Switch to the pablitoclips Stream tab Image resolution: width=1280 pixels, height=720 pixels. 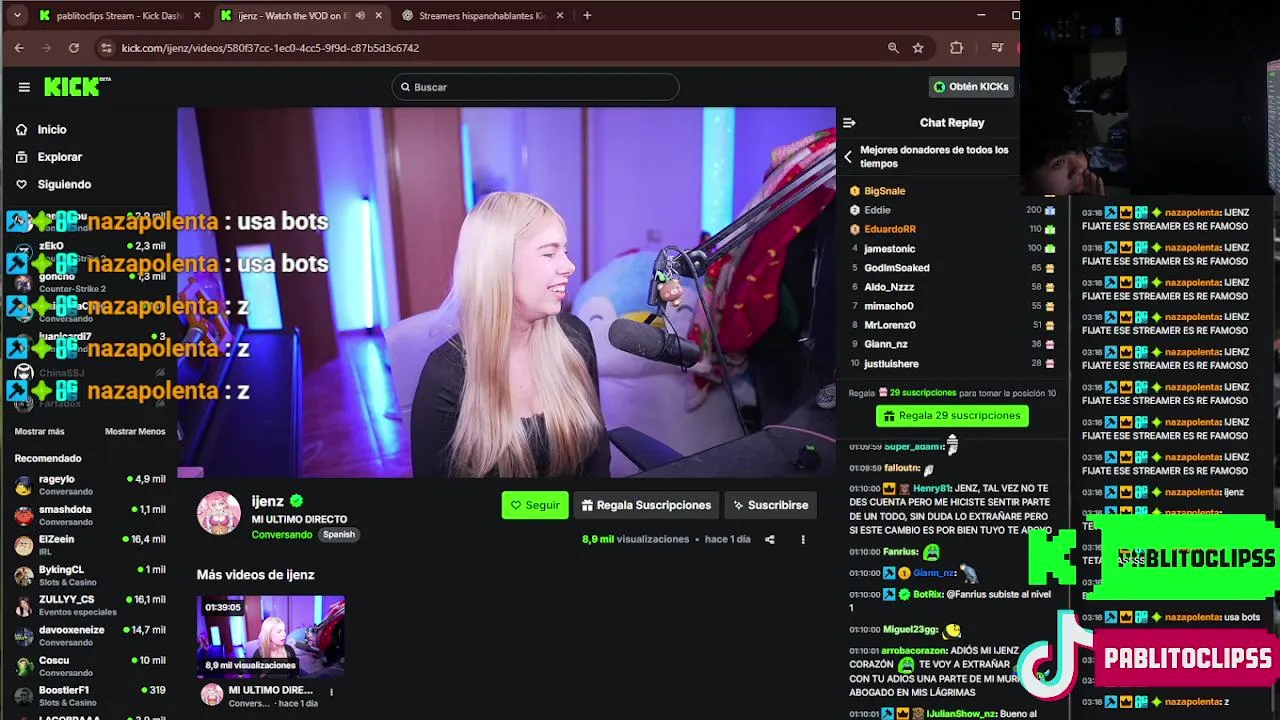pyautogui.click(x=119, y=15)
